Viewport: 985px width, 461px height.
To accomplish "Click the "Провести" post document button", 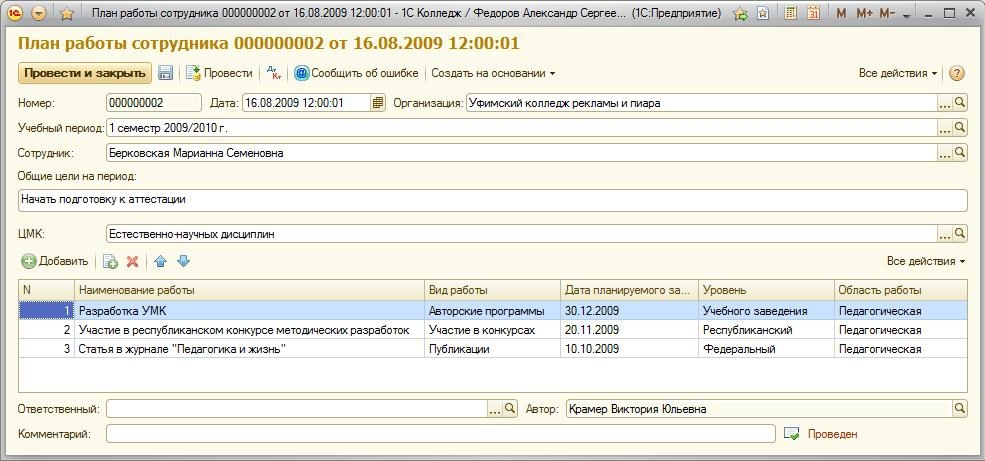I will [x=219, y=73].
